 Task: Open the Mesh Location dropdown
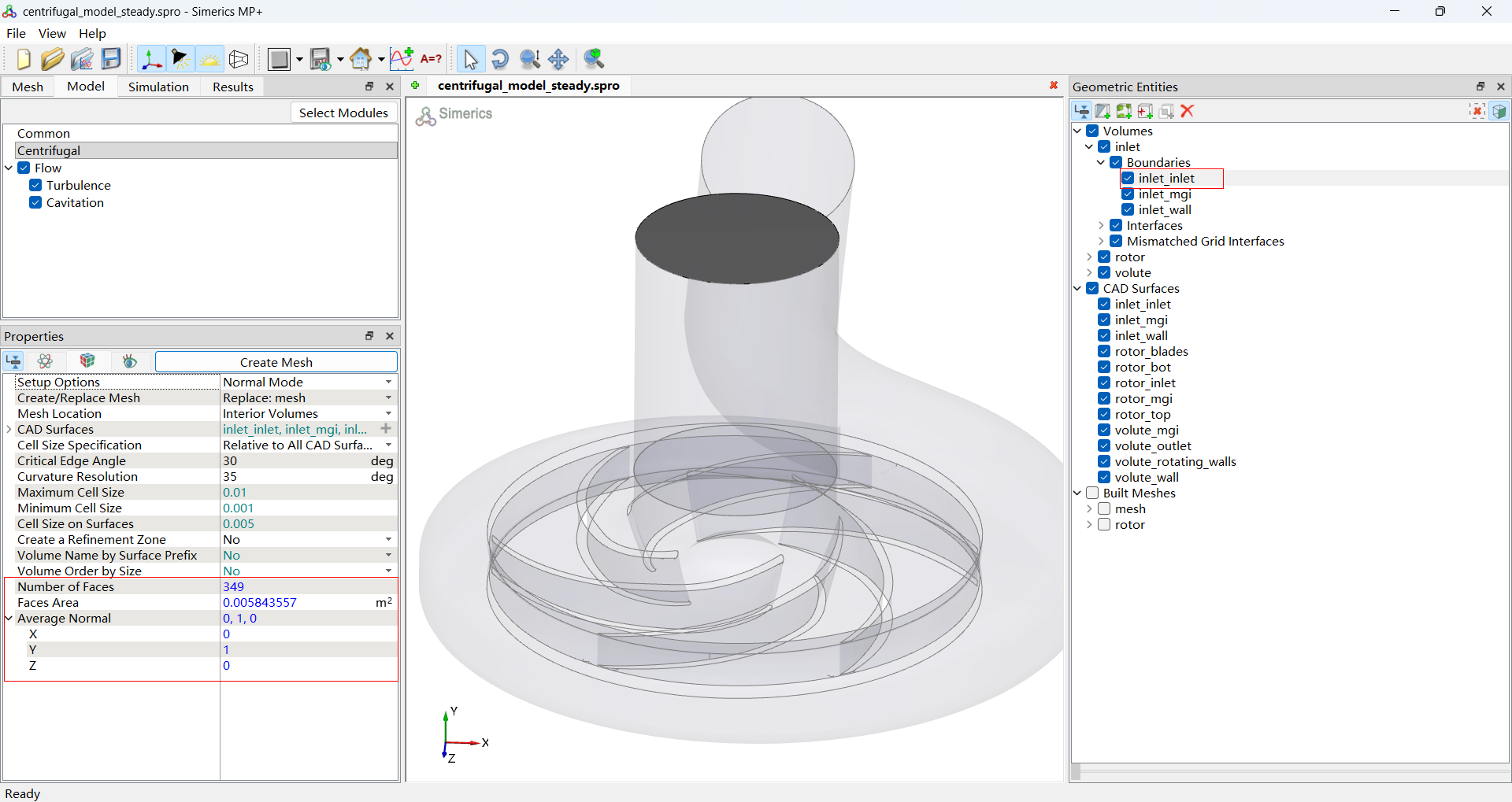[x=388, y=414]
